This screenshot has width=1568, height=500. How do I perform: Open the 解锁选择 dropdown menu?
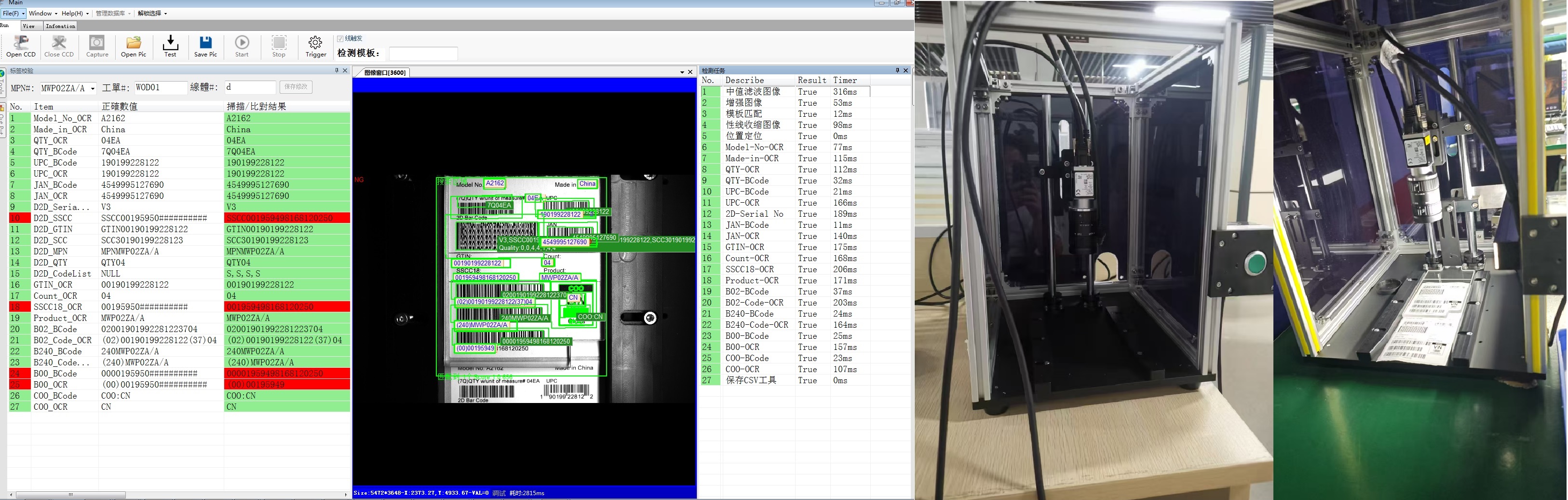coord(152,14)
